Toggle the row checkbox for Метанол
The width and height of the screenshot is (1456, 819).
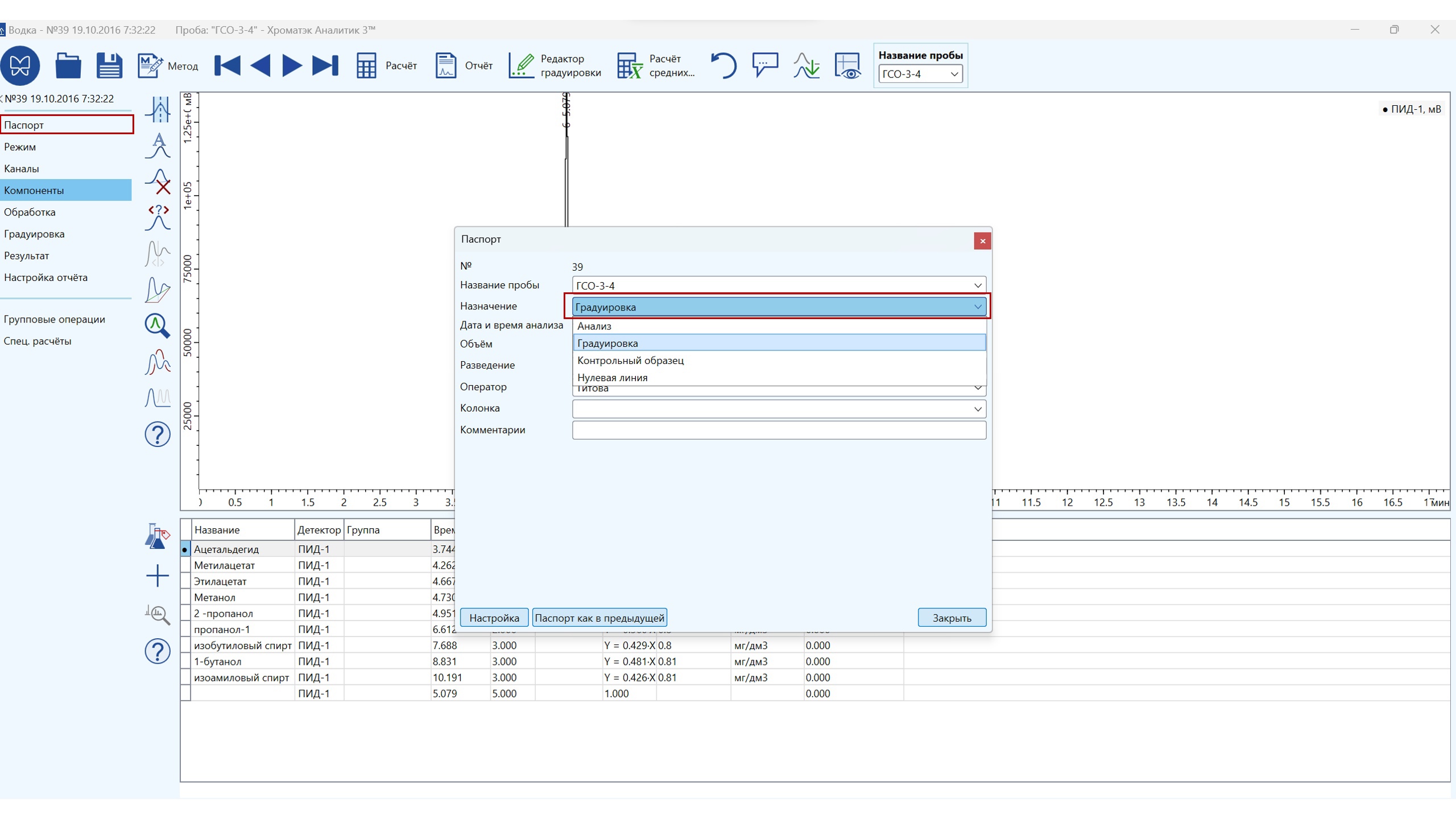[x=185, y=597]
